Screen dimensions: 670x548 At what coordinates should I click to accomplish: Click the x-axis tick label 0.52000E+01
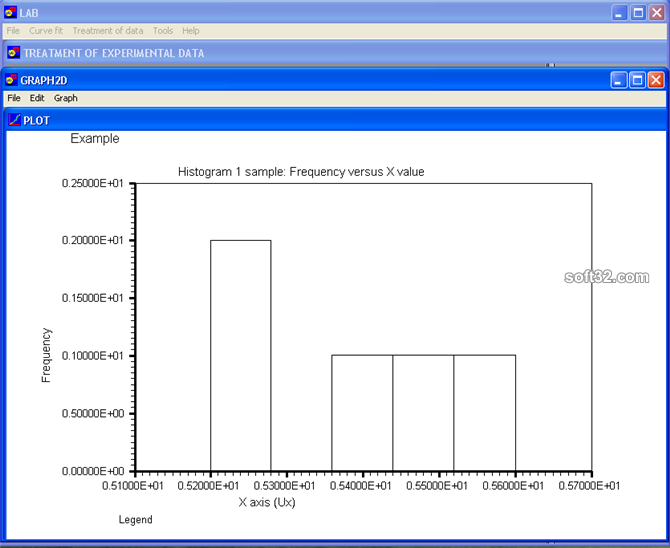[x=209, y=486]
